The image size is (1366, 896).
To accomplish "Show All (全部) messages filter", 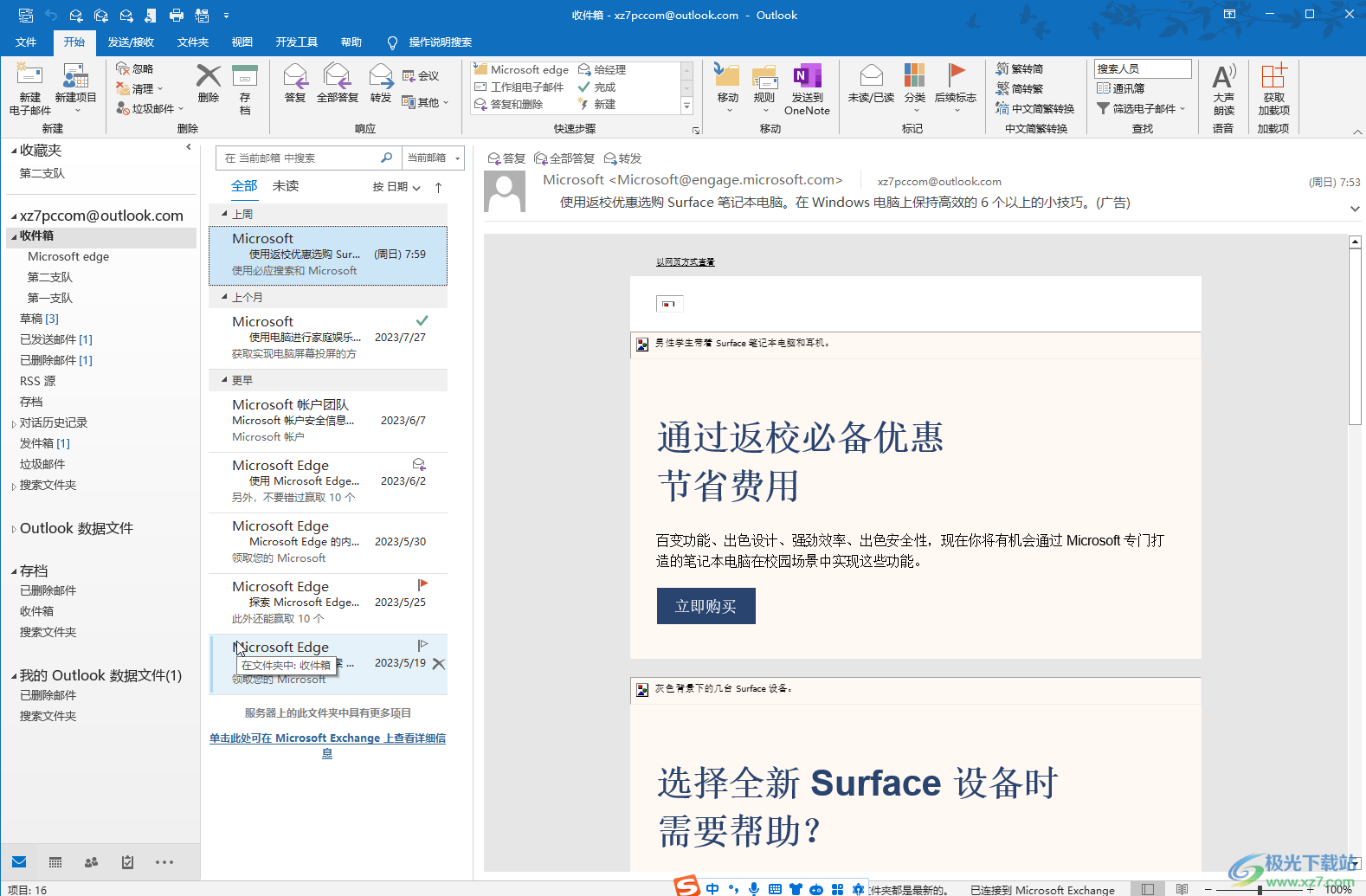I will coord(244,186).
